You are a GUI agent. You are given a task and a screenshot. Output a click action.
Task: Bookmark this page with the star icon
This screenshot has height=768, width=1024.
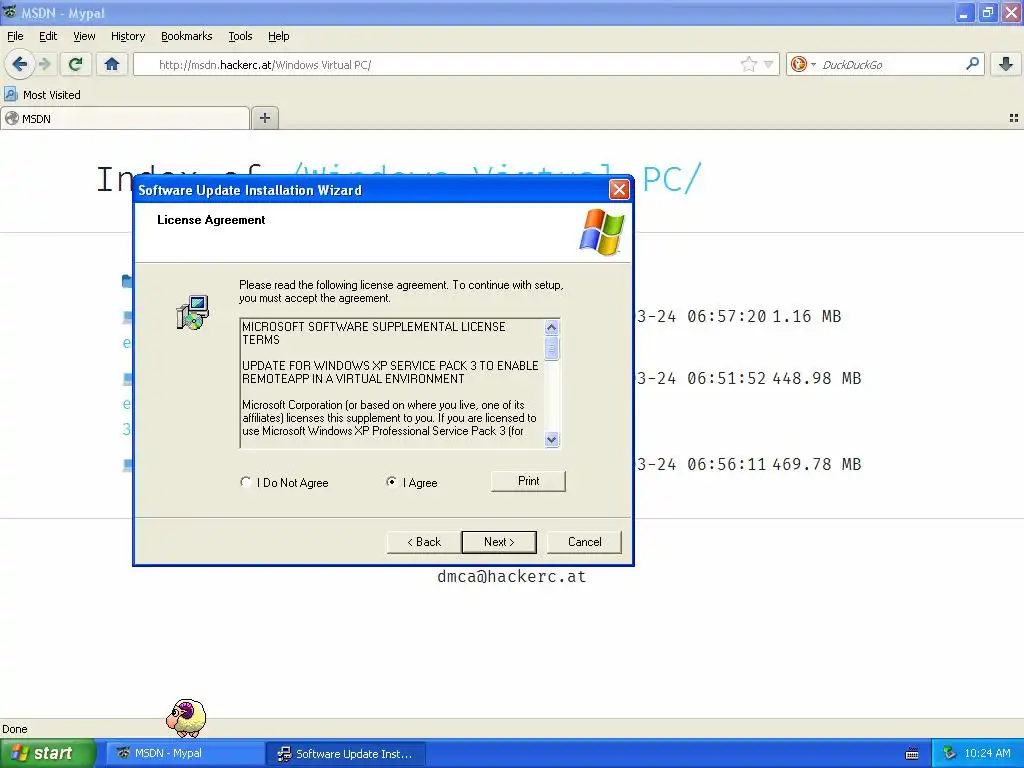click(748, 64)
